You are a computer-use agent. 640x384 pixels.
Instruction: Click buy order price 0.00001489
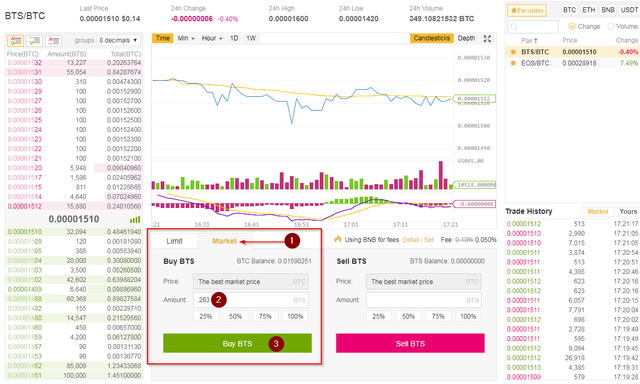tap(24, 289)
